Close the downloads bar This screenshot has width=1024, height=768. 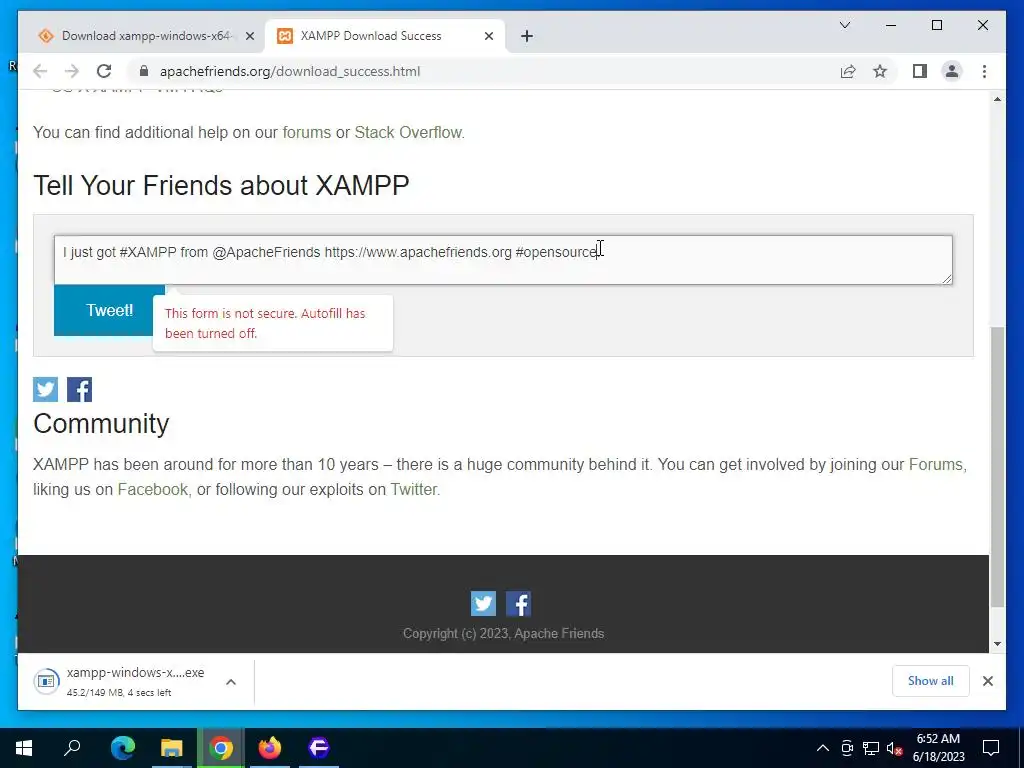click(987, 681)
